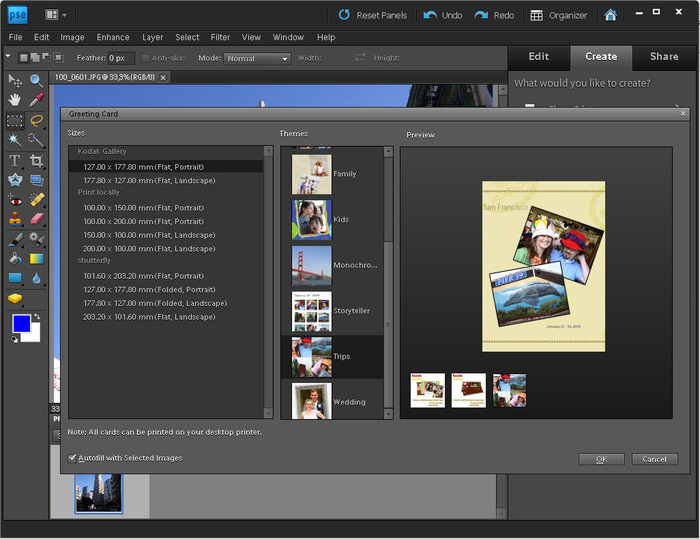Select the Eraser tool
Image resolution: width=700 pixels, height=539 pixels.
pyautogui.click(x=36, y=219)
